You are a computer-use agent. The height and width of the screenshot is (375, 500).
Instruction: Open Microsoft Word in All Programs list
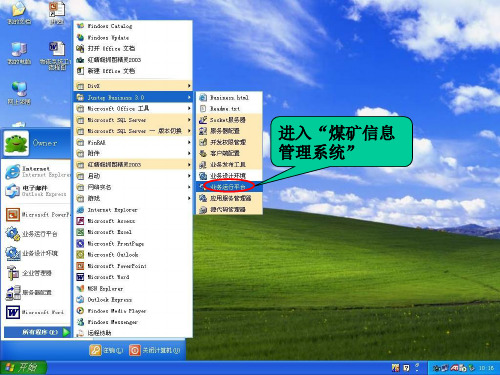[133, 277]
